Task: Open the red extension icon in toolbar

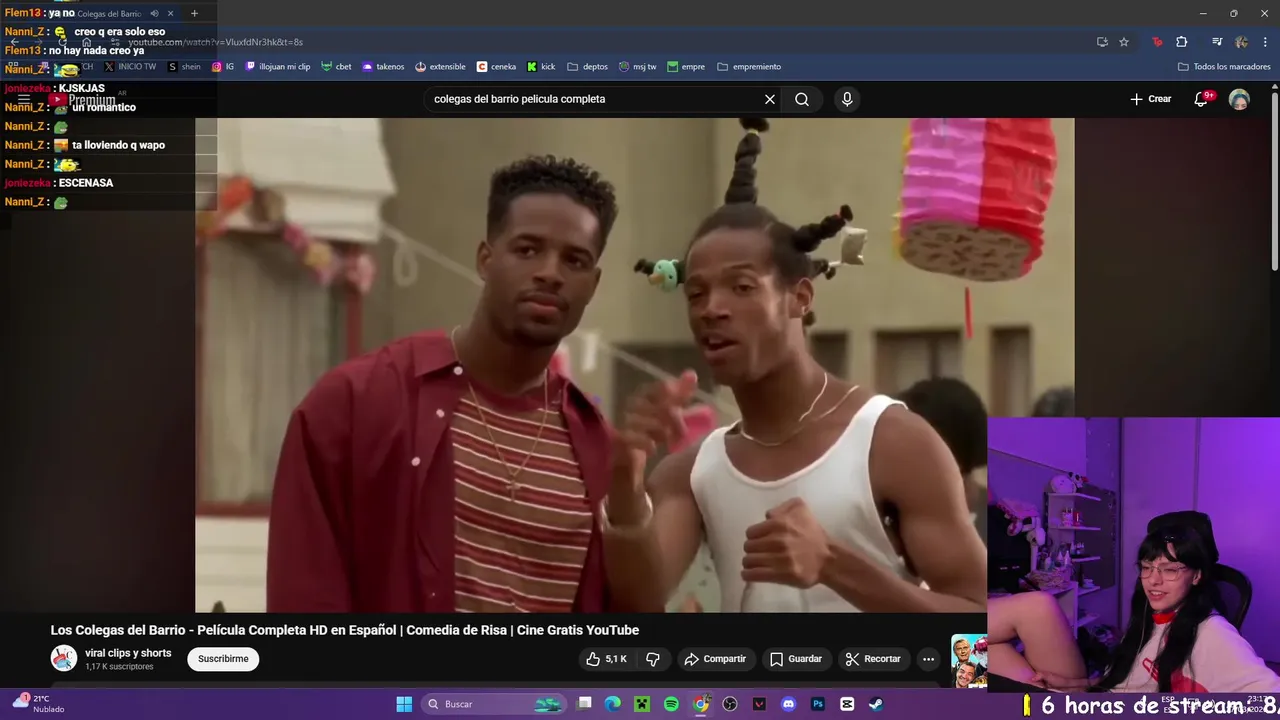Action: [1157, 42]
